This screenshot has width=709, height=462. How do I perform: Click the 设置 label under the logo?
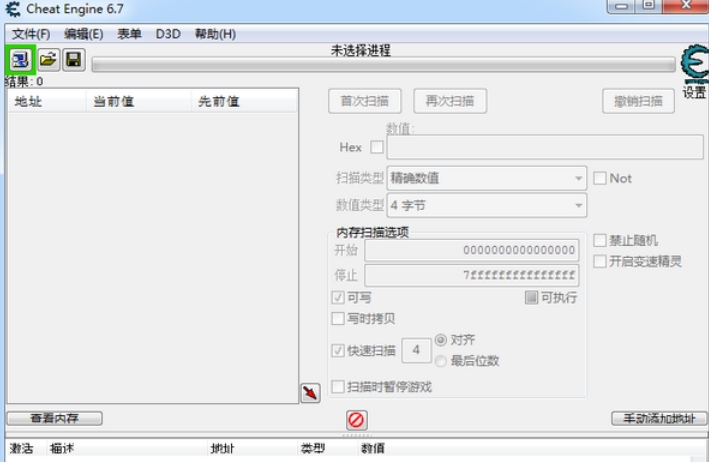pyautogui.click(x=694, y=92)
